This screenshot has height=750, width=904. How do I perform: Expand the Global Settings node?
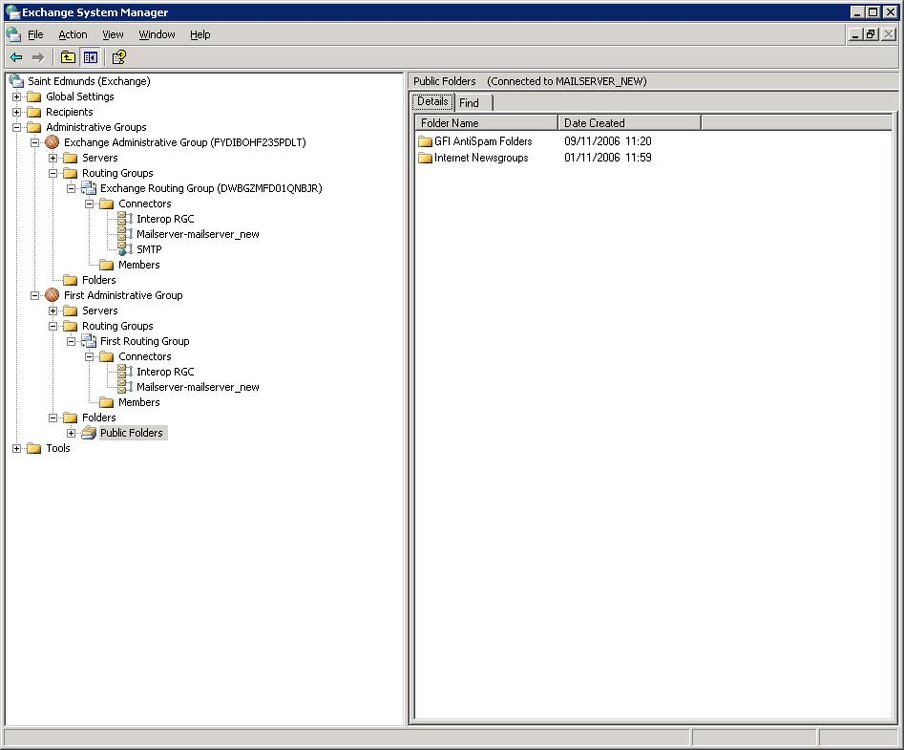(x=16, y=96)
